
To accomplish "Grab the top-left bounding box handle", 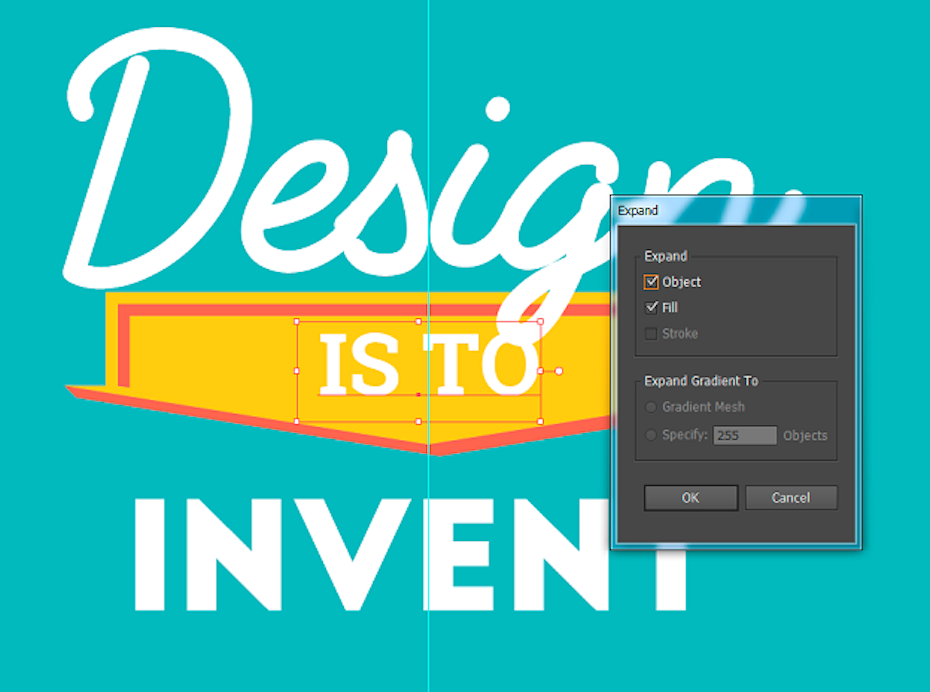I will [297, 322].
